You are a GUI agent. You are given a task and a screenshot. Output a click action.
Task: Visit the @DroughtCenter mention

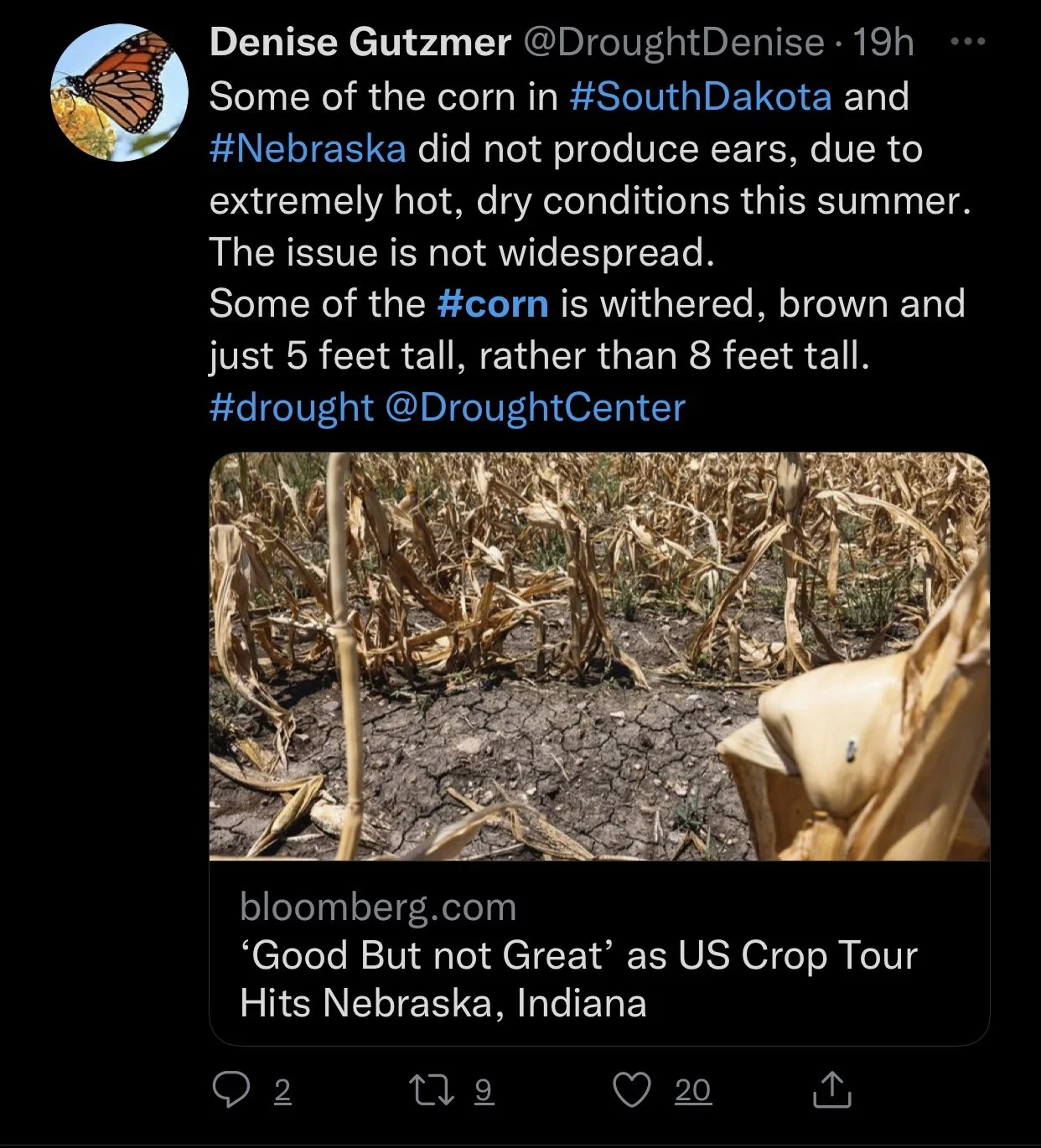[x=536, y=407]
